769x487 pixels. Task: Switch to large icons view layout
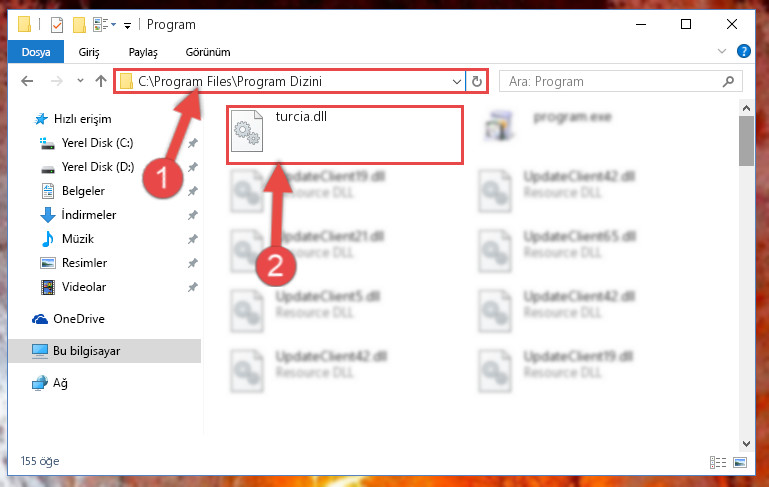(740, 462)
